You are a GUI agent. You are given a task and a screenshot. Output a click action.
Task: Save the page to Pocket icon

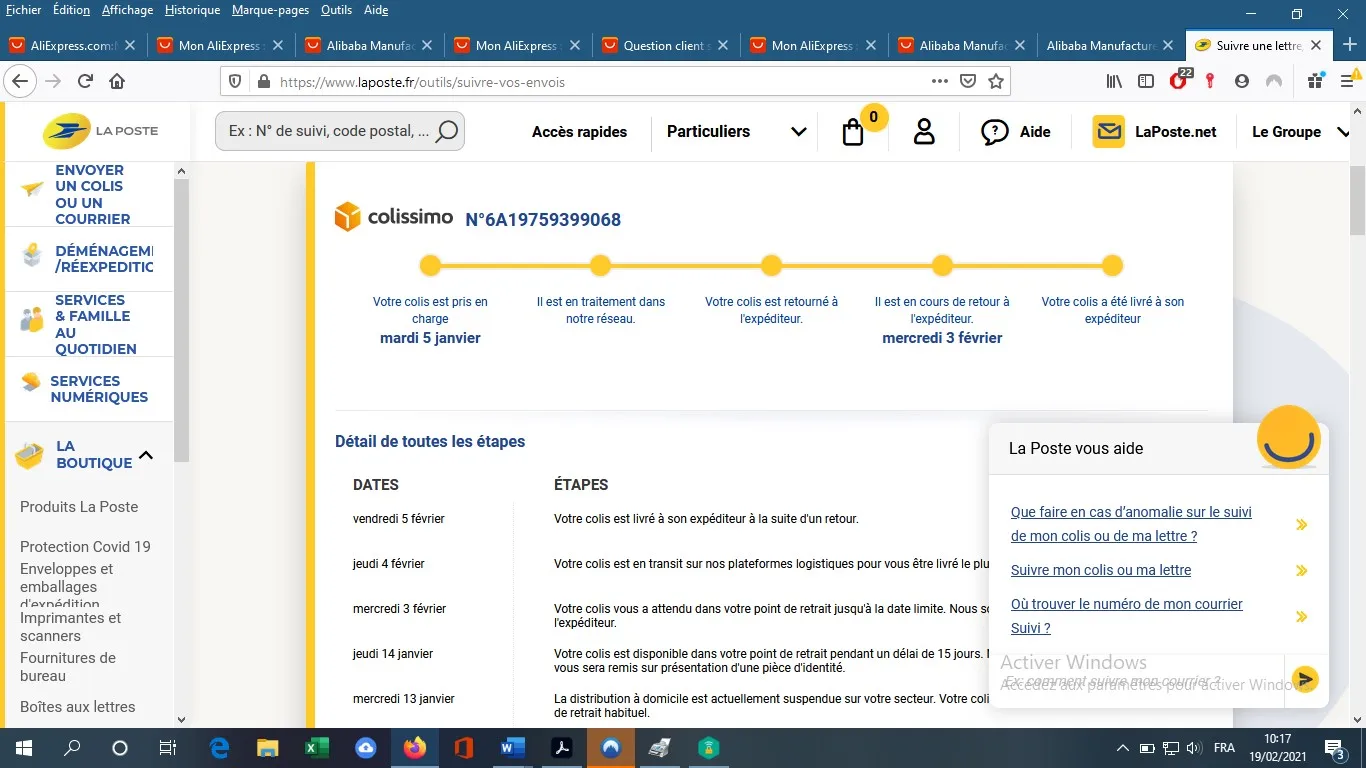[968, 81]
